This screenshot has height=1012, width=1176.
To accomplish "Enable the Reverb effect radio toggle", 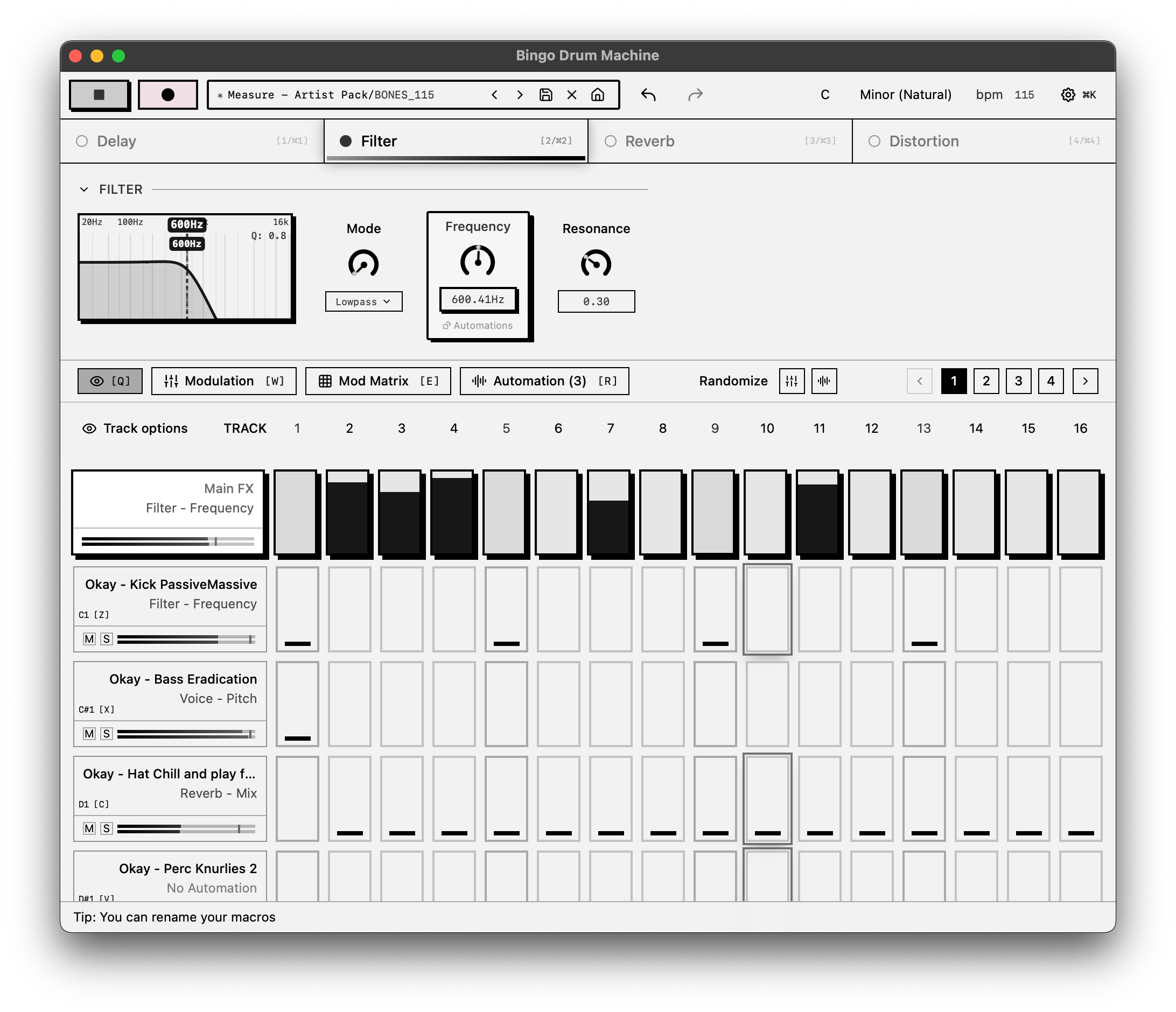I will [610, 141].
